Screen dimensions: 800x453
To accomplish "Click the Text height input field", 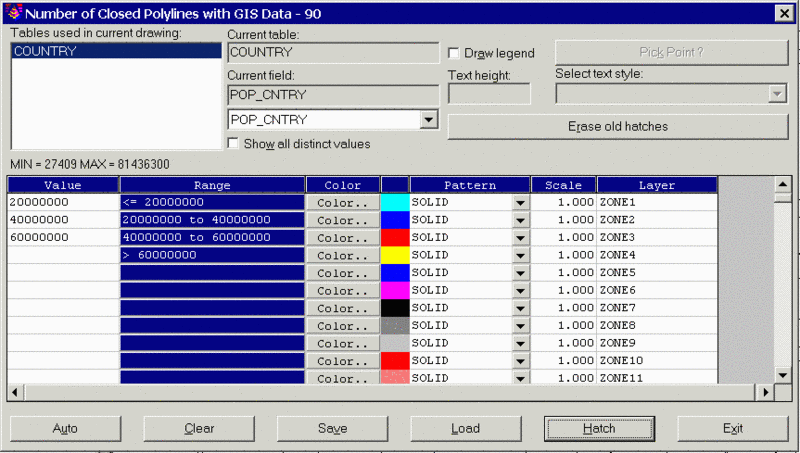I will point(489,94).
